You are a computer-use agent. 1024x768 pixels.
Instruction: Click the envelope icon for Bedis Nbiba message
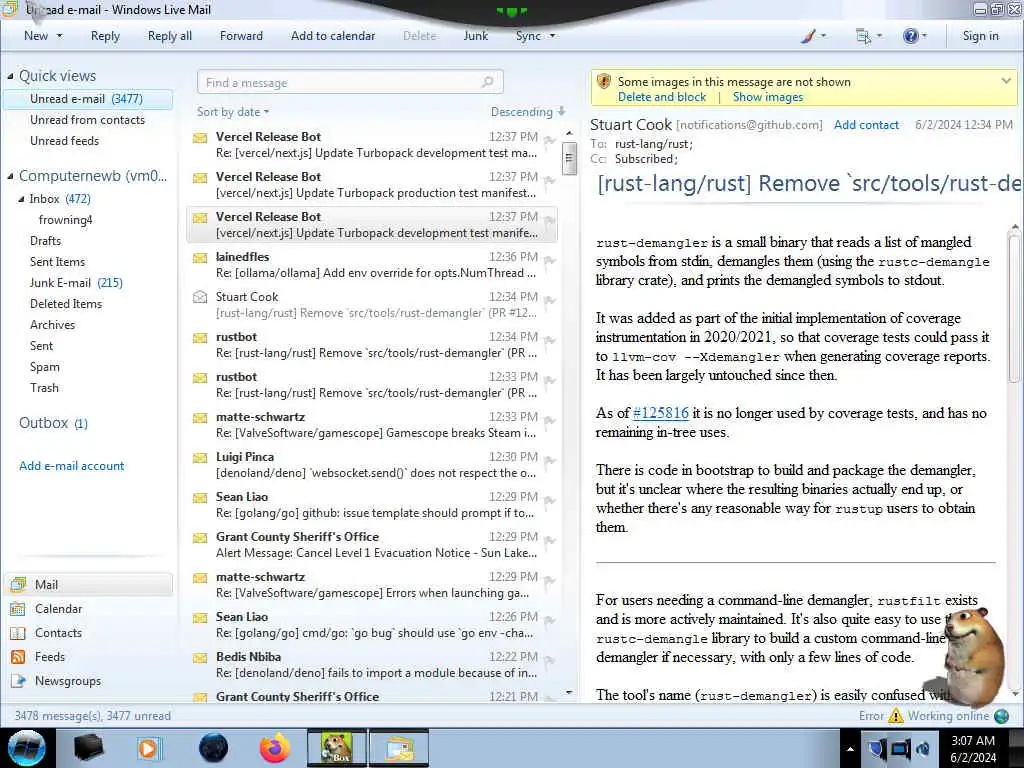[200, 657]
